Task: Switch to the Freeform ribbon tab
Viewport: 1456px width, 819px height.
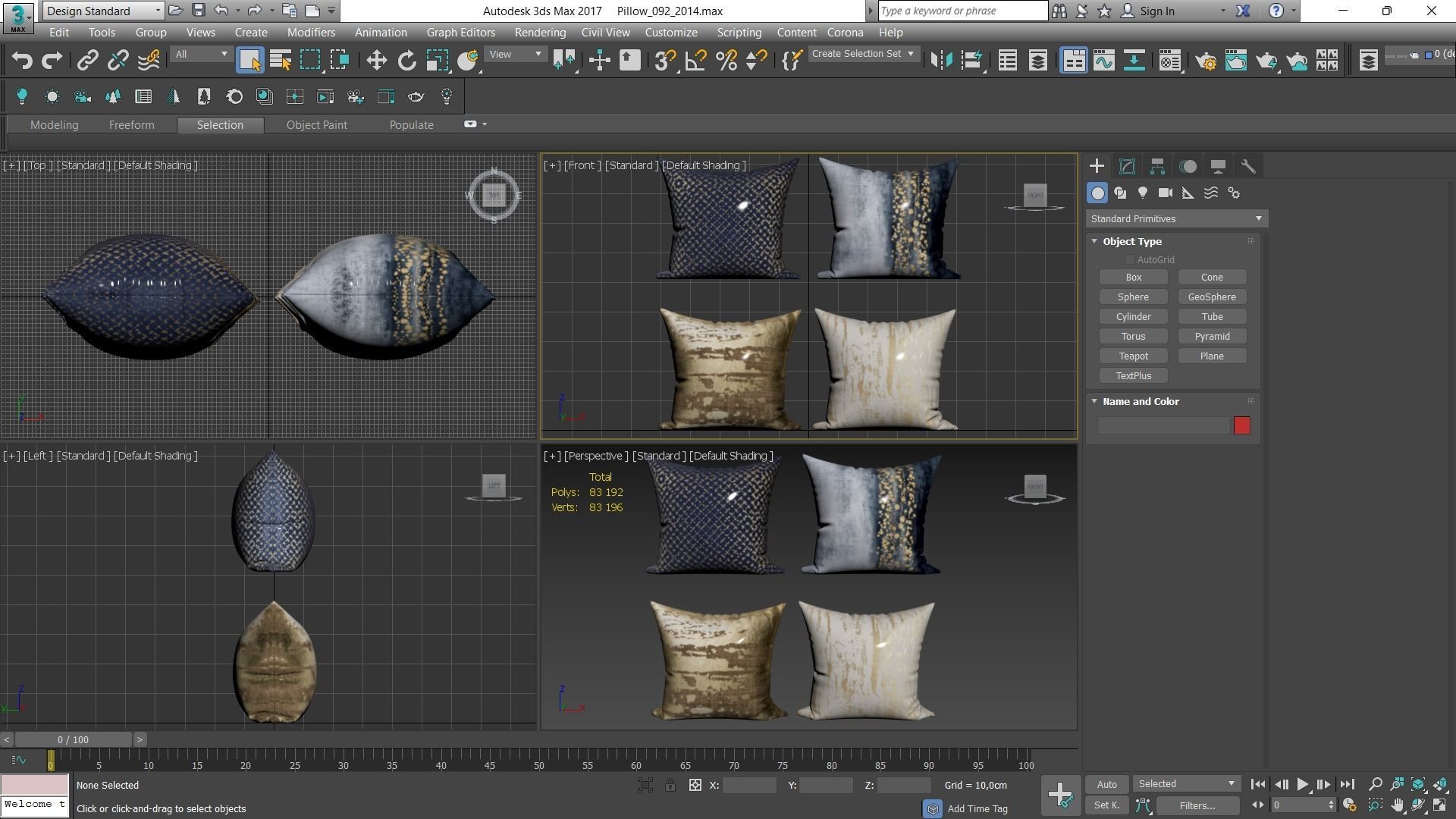Action: point(131,125)
